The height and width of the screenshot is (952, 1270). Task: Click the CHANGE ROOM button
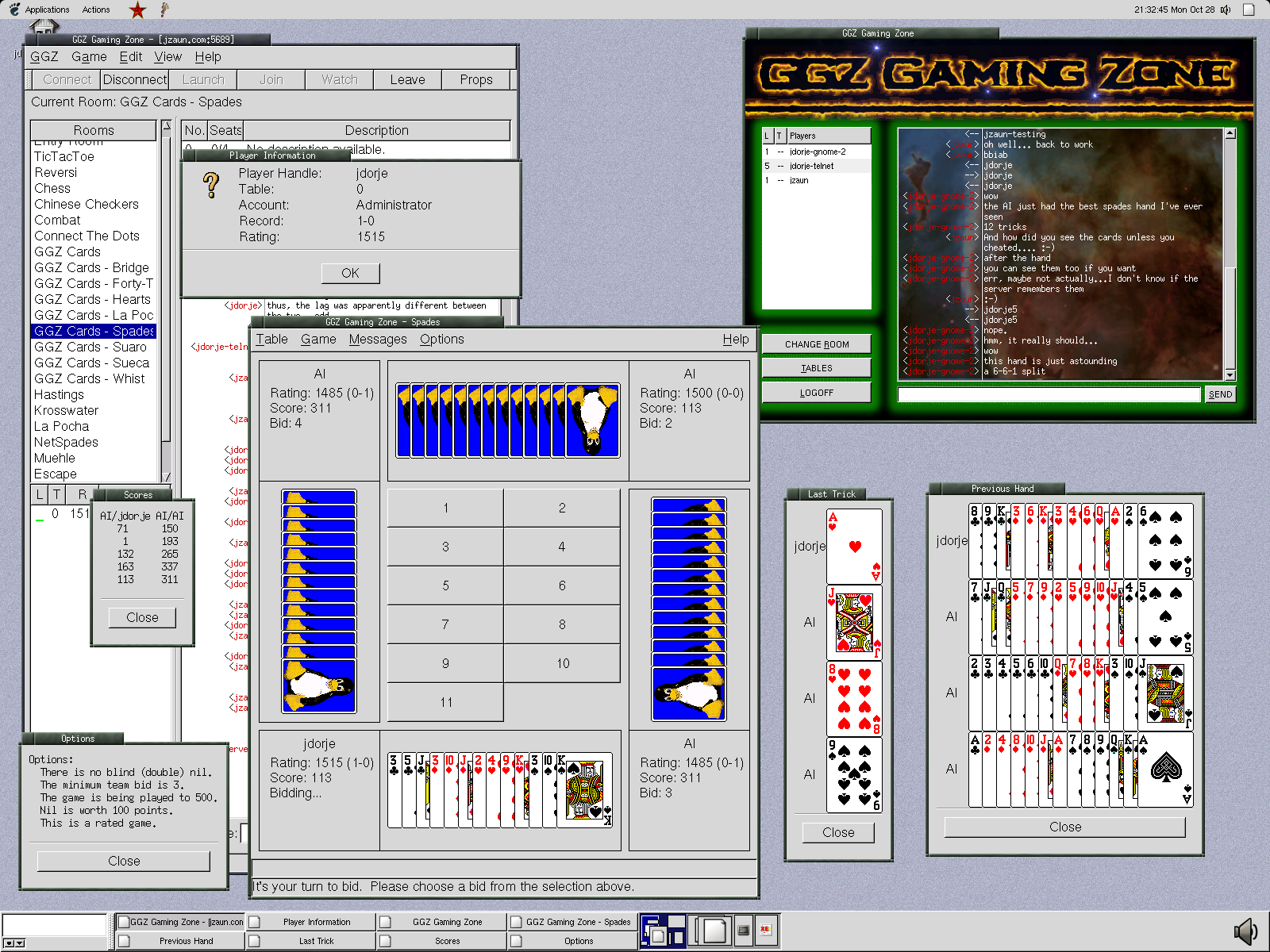pos(816,344)
